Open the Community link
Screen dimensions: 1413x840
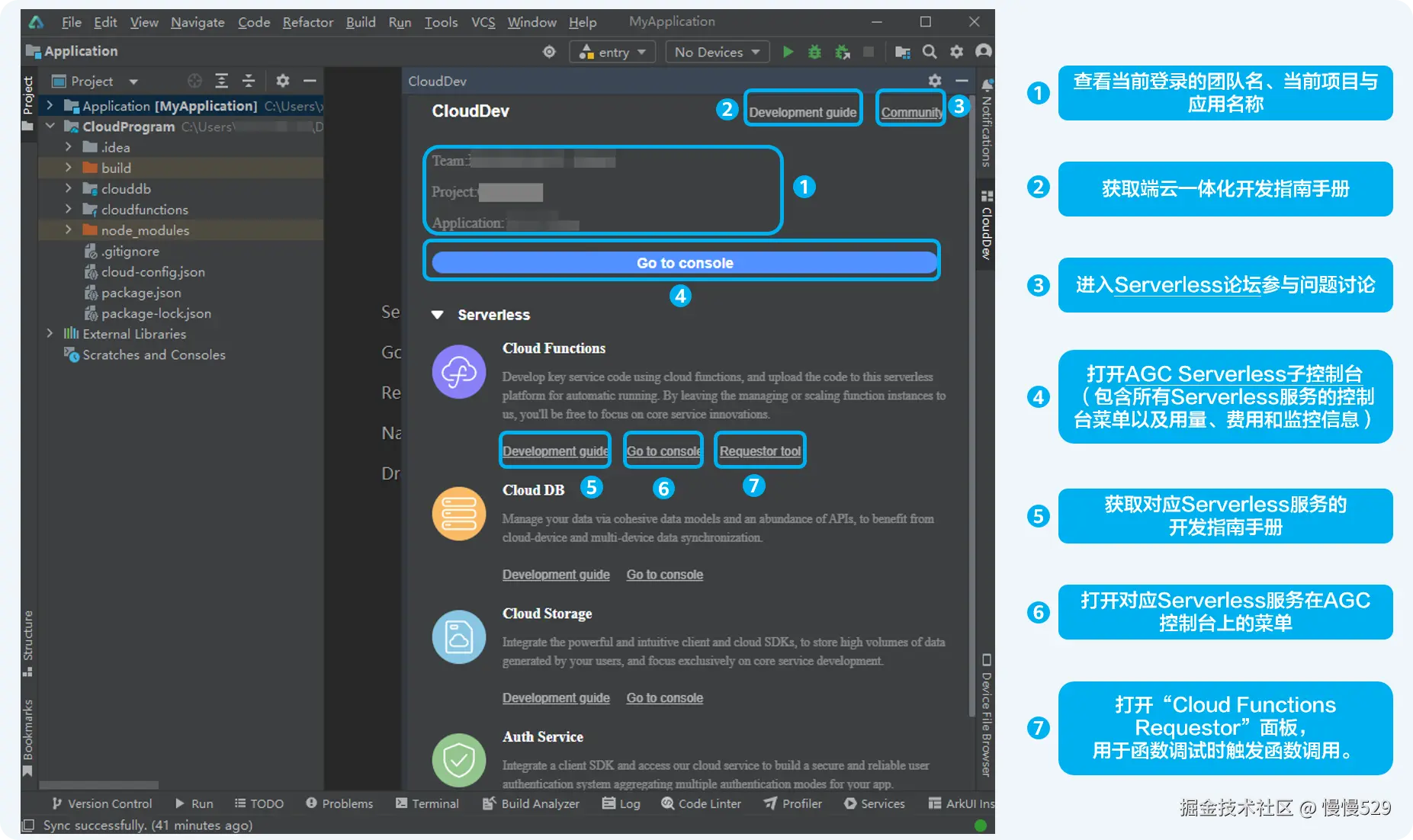coord(911,112)
